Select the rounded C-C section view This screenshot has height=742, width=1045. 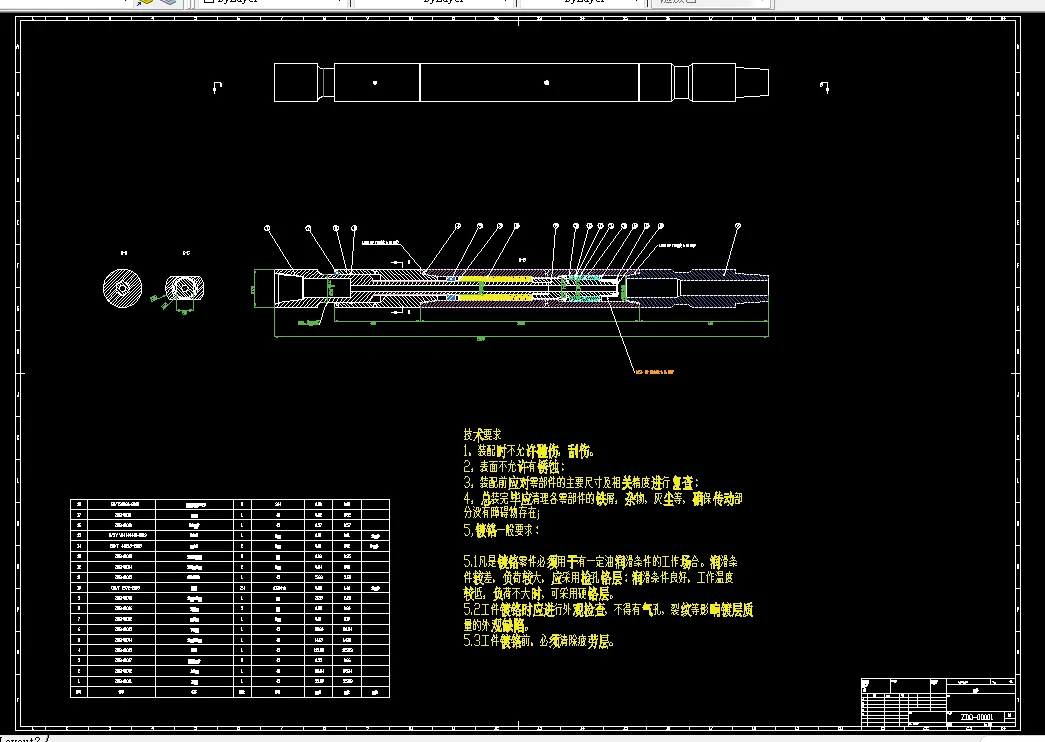click(185, 288)
